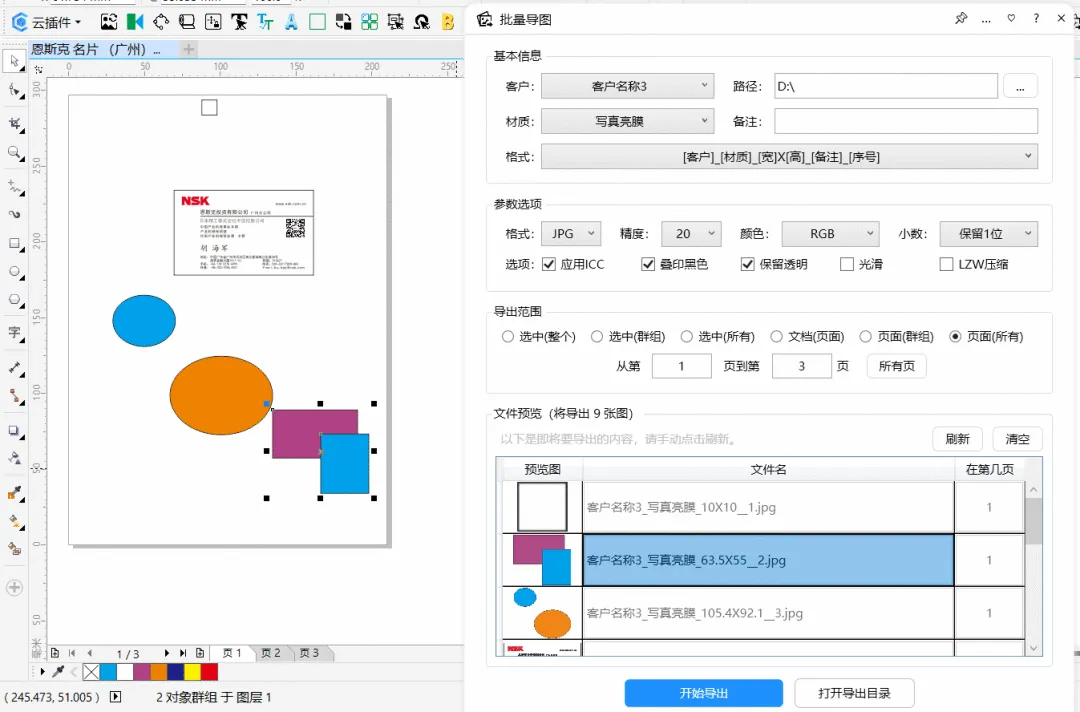Select the 页面(群组) radio option
This screenshot has width=1080, height=712.
point(866,337)
